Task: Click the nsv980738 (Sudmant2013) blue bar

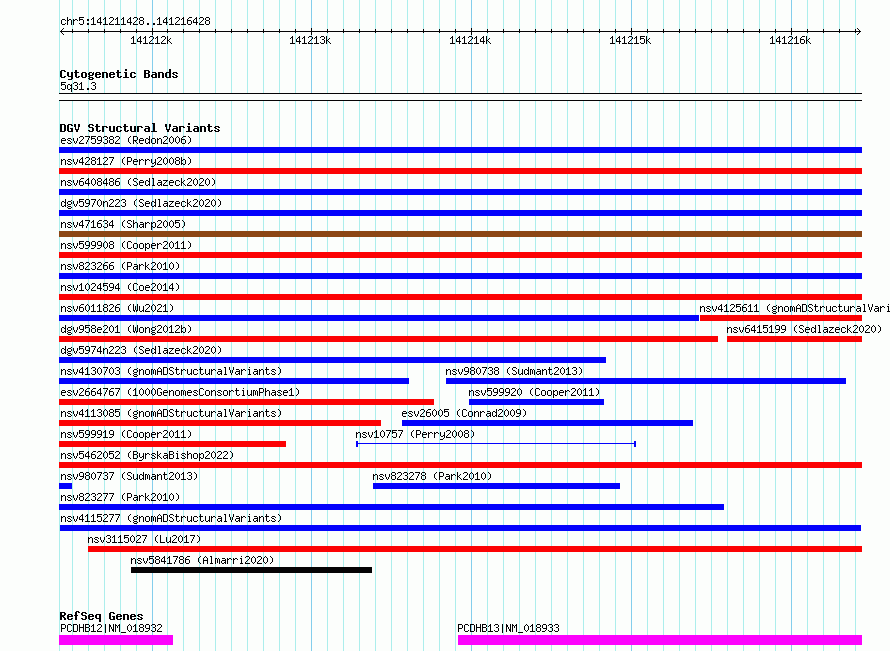Action: (646, 381)
